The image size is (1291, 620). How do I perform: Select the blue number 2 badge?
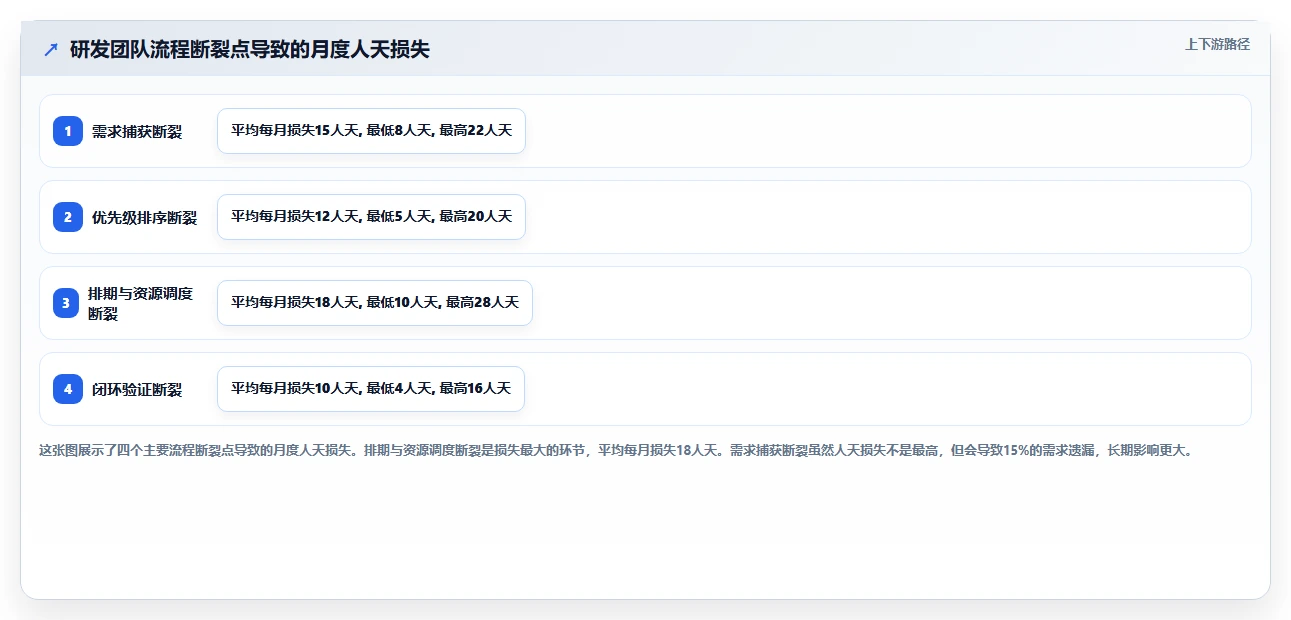point(68,217)
